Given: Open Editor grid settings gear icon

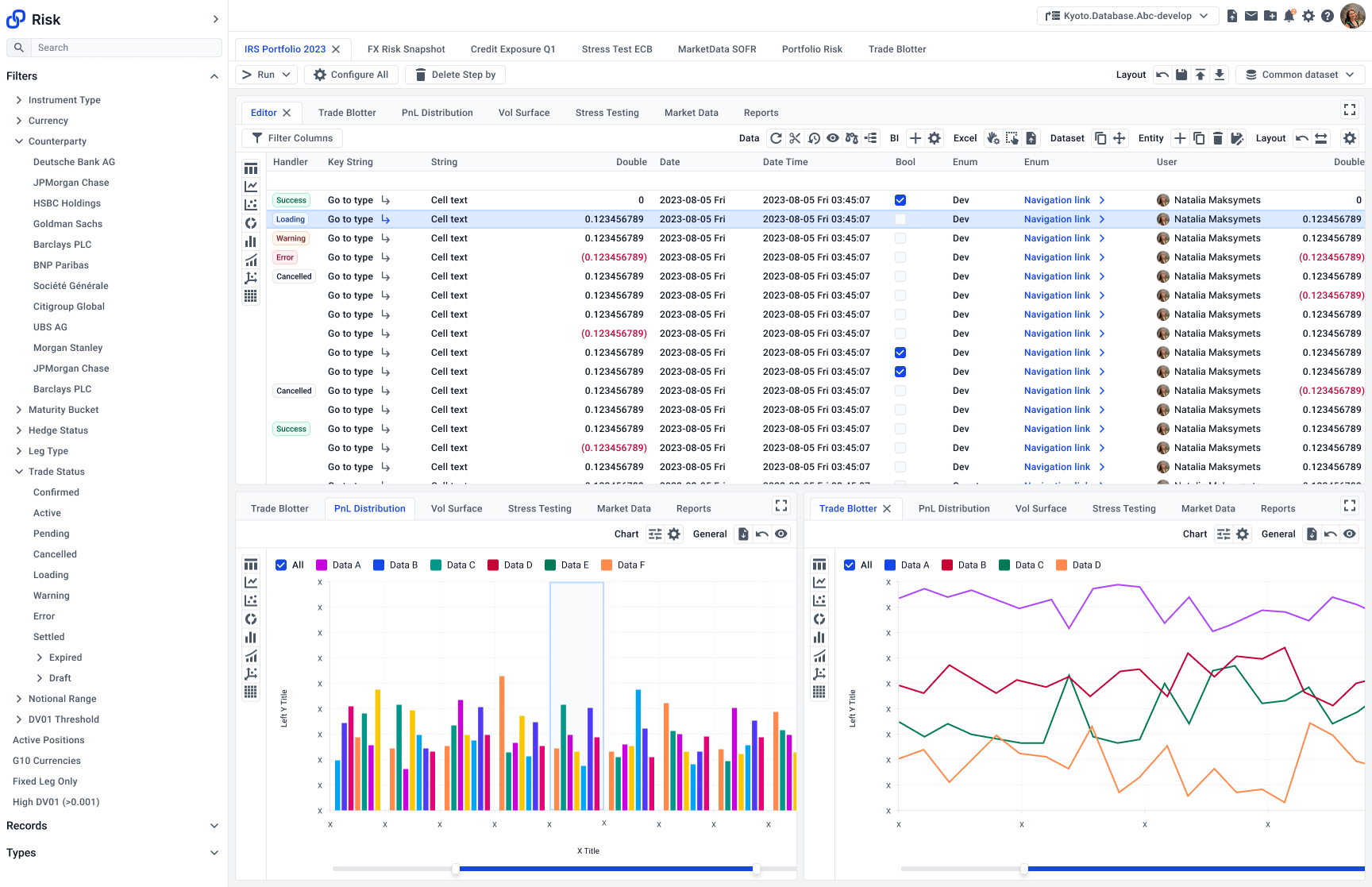Looking at the screenshot, I should coord(1350,138).
